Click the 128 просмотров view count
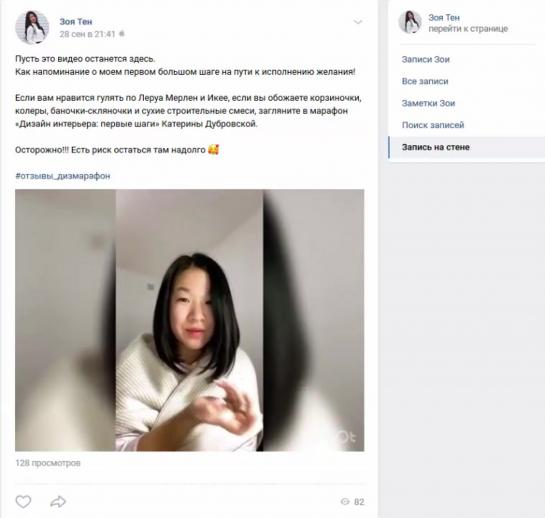Image resolution: width=545 pixels, height=518 pixels. pos(48,463)
